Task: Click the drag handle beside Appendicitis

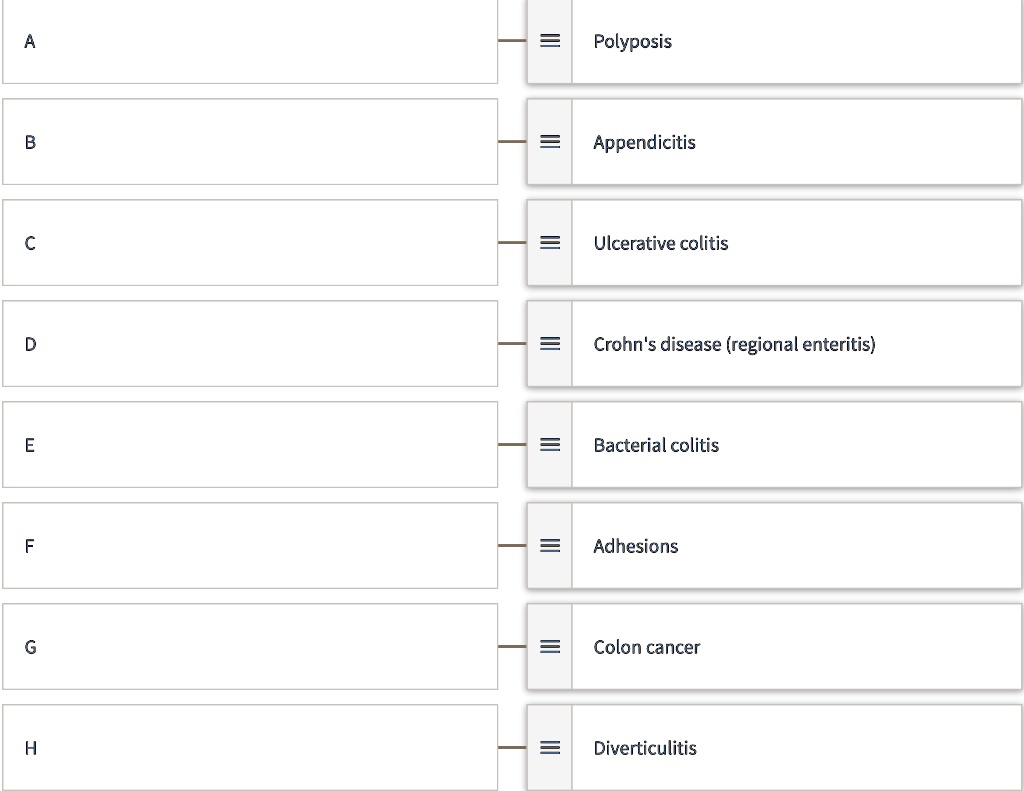Action: click(x=549, y=142)
